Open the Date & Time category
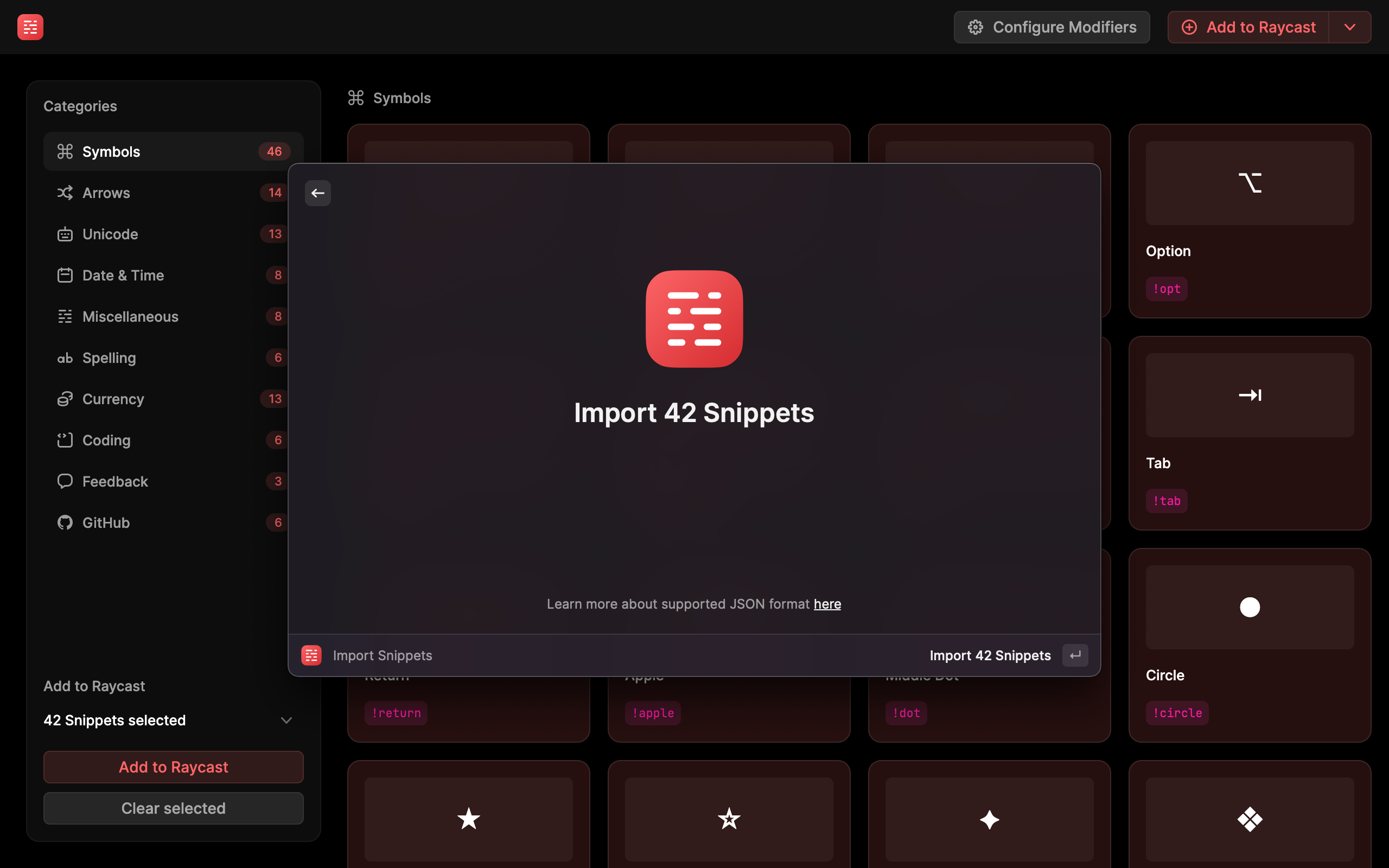This screenshot has width=1389, height=868. (173, 276)
